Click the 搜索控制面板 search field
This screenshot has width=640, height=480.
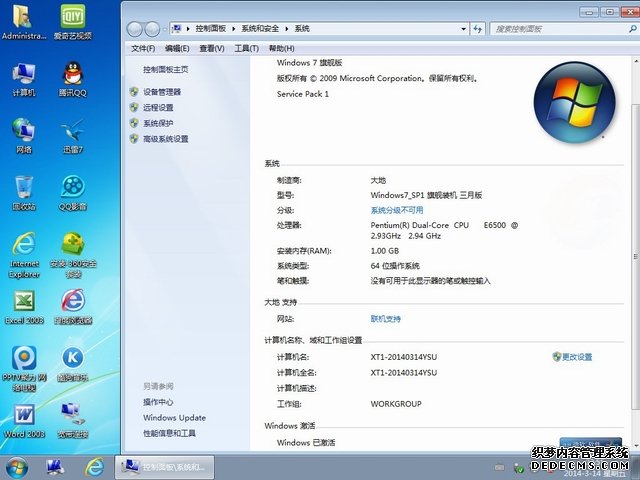558,29
